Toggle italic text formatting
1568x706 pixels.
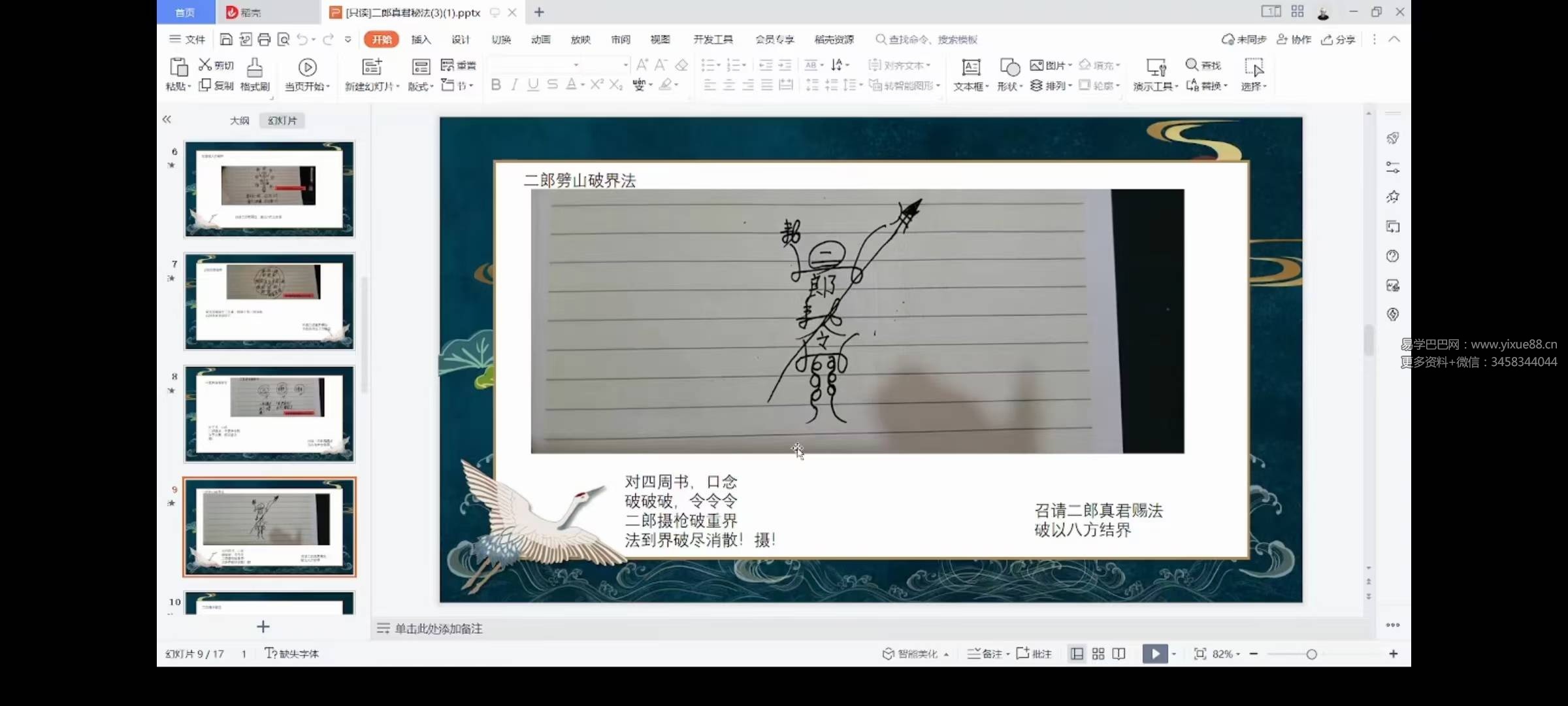click(x=514, y=84)
